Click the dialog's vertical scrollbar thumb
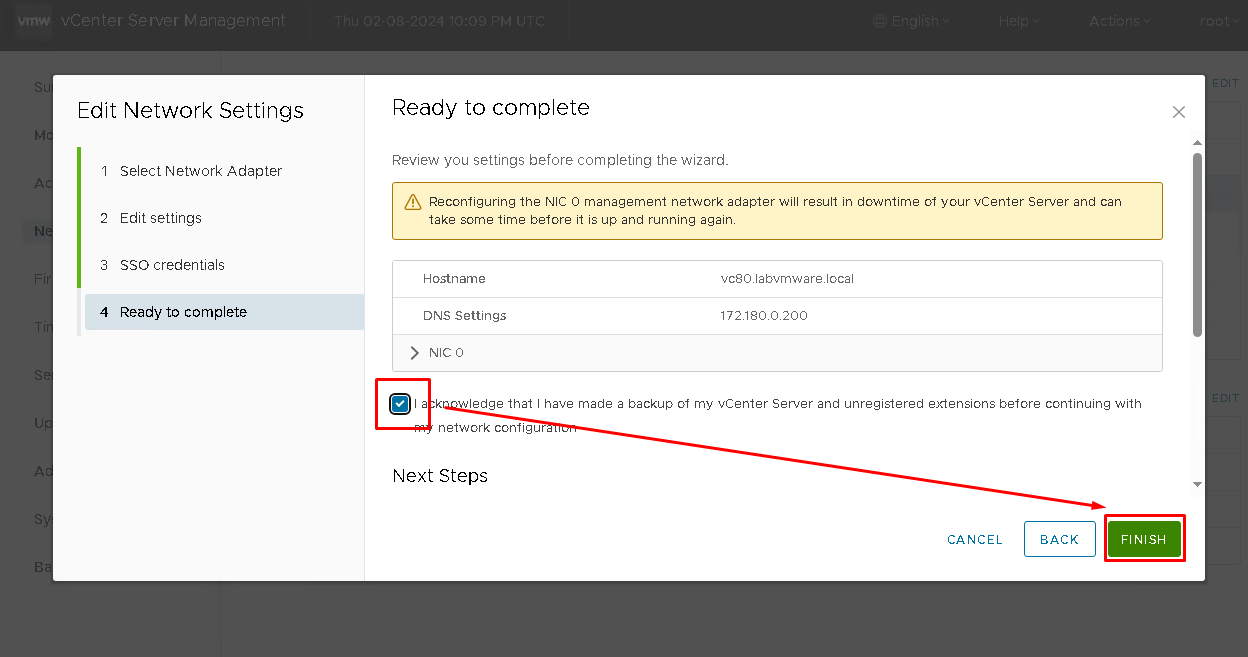 coord(1198,244)
